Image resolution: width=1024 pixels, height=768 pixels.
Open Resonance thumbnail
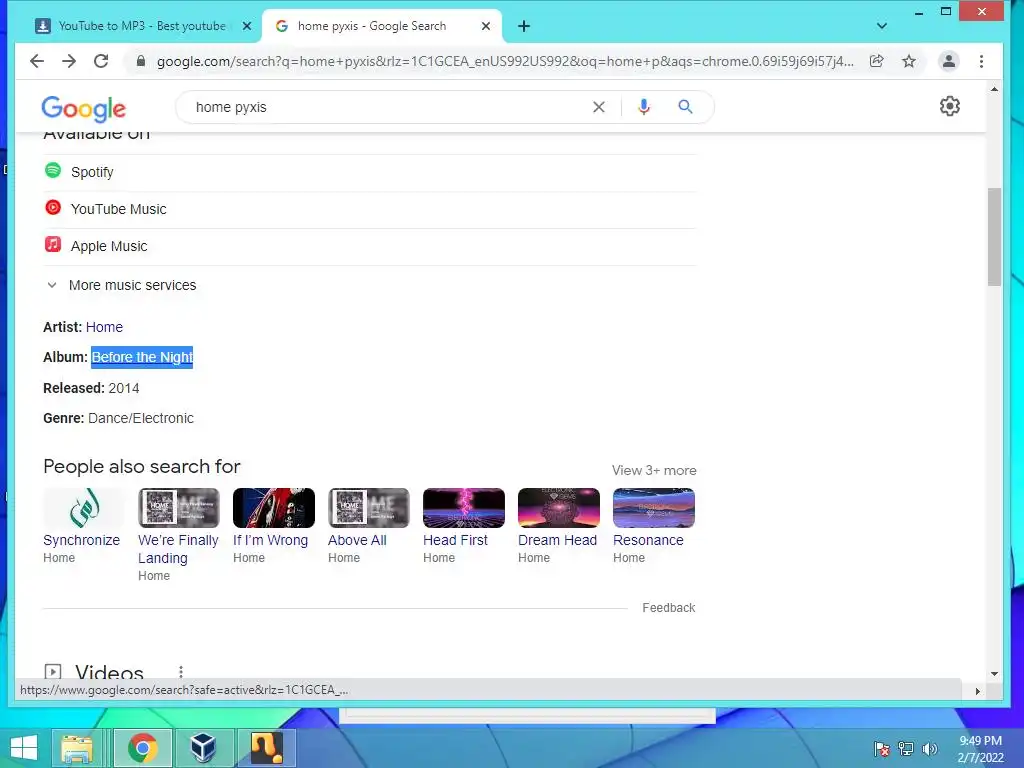(654, 507)
